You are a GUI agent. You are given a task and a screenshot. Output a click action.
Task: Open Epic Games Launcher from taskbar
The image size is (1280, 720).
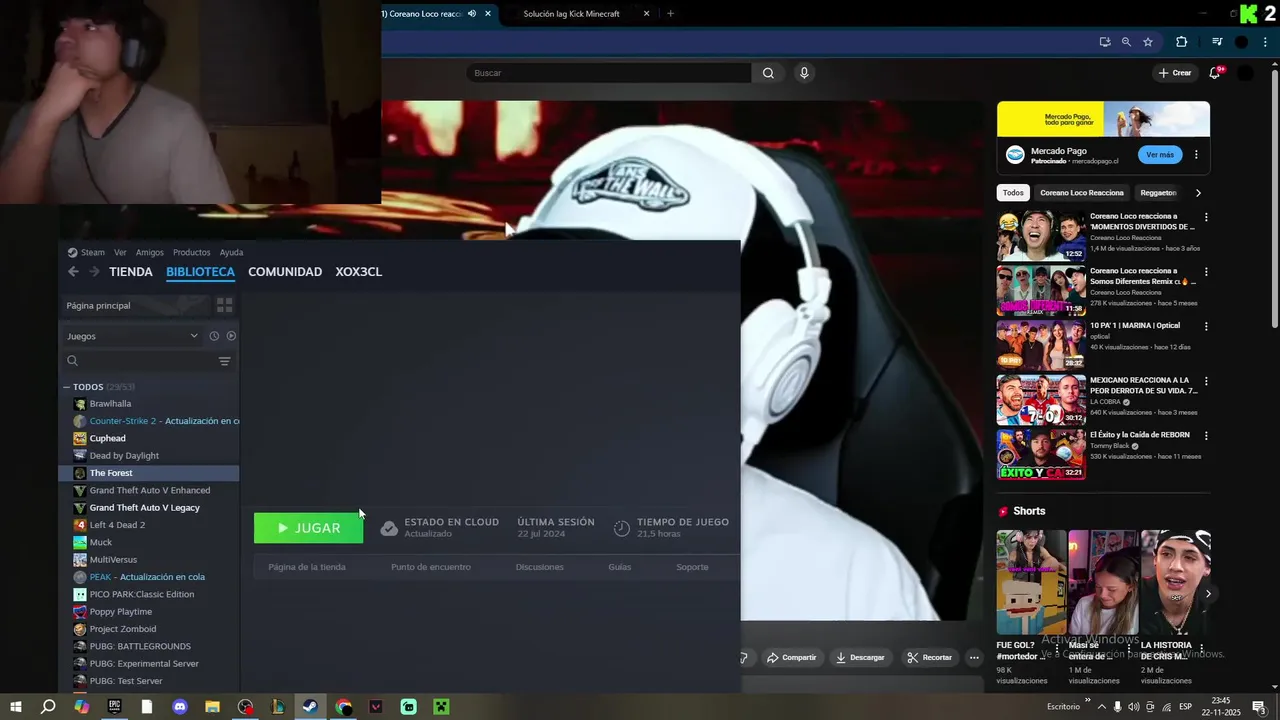coord(114,707)
